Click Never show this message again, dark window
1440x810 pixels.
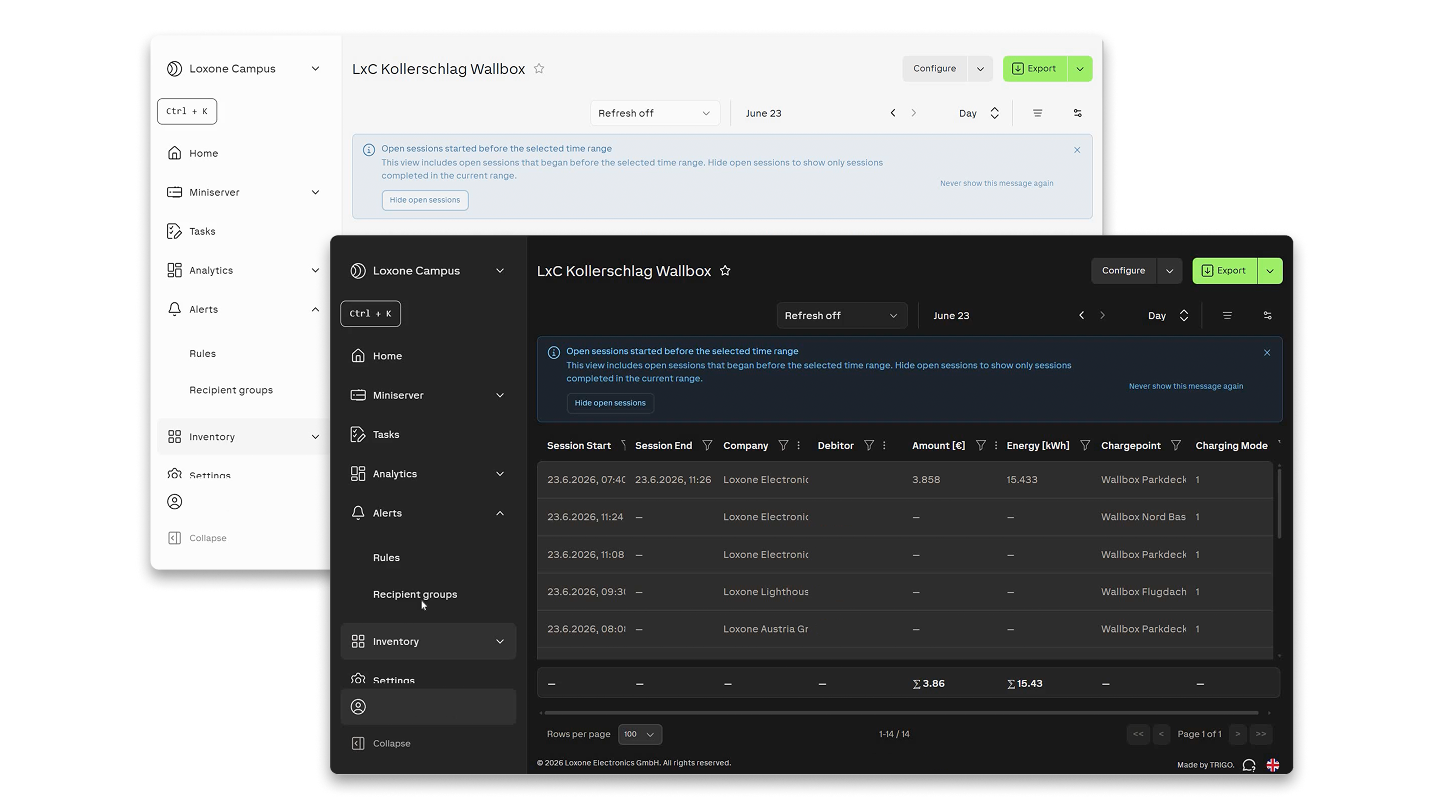pyautogui.click(x=1186, y=386)
